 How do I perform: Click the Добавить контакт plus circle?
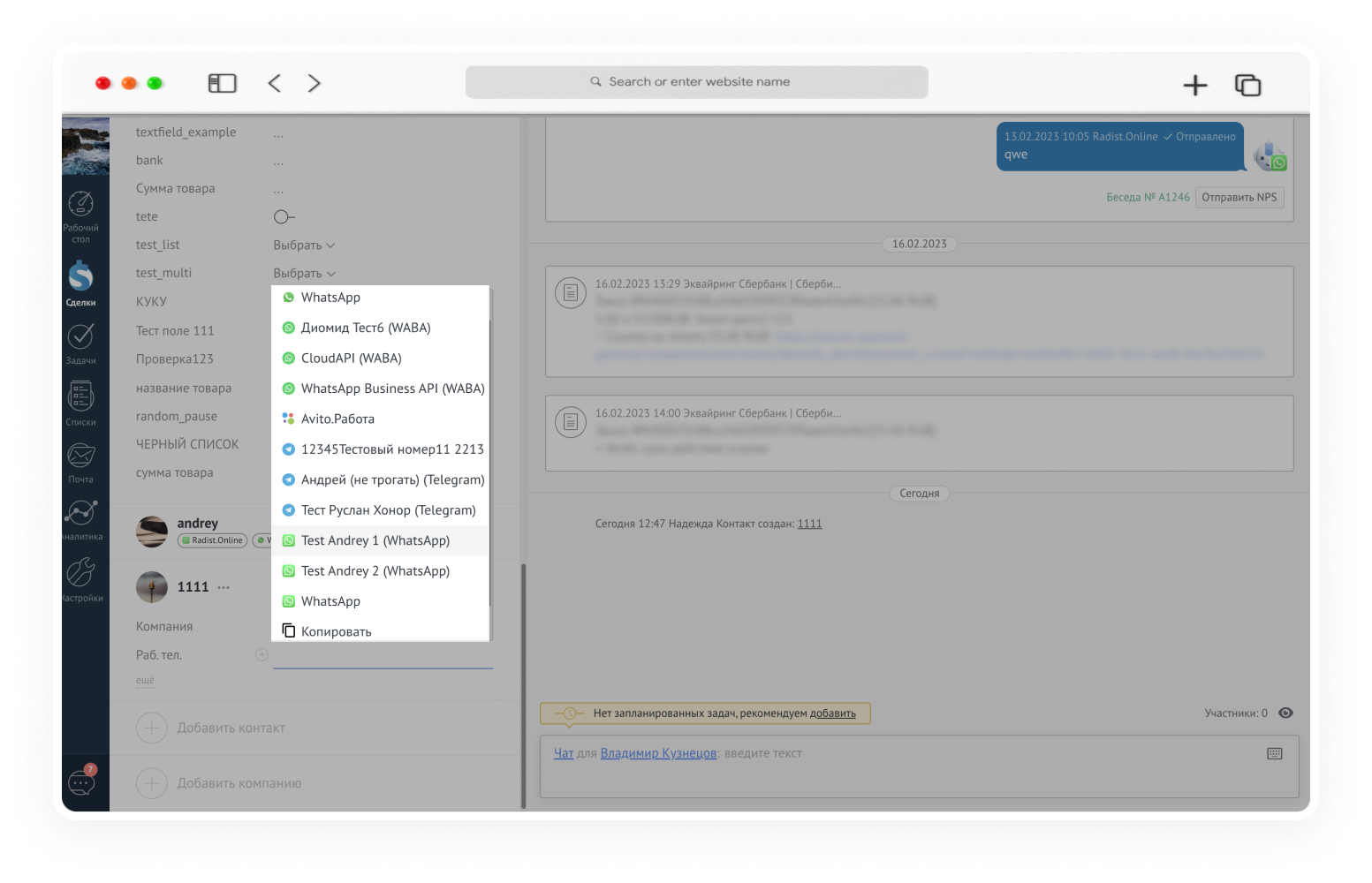pos(152,728)
